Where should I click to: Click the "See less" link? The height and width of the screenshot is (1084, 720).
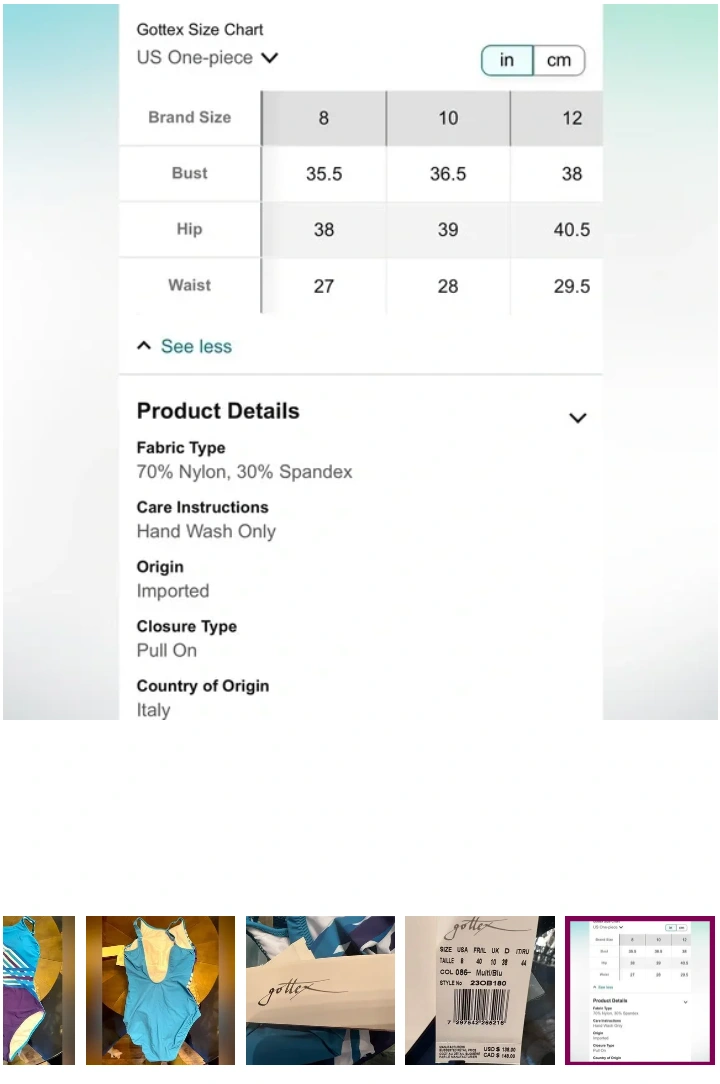tap(196, 346)
